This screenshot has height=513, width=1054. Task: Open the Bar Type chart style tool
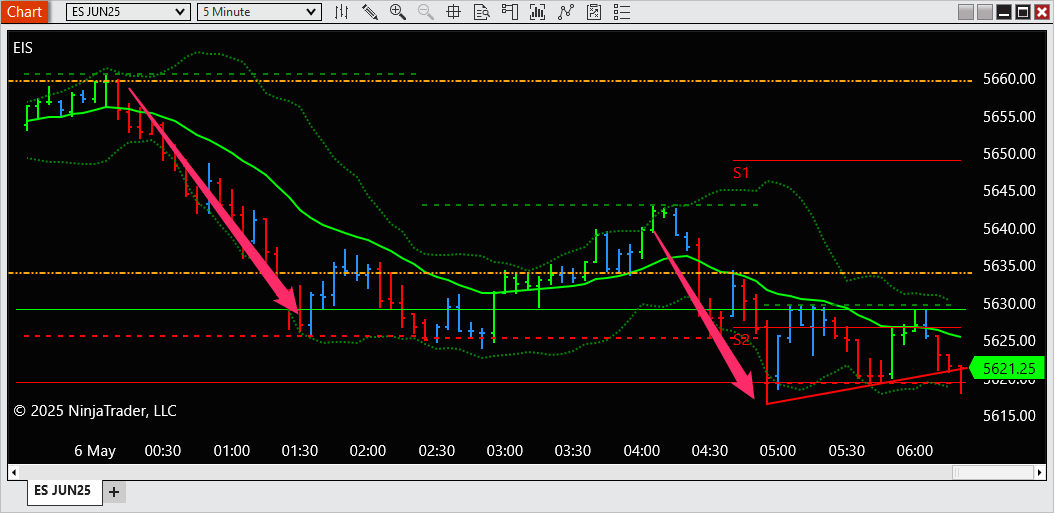click(342, 11)
